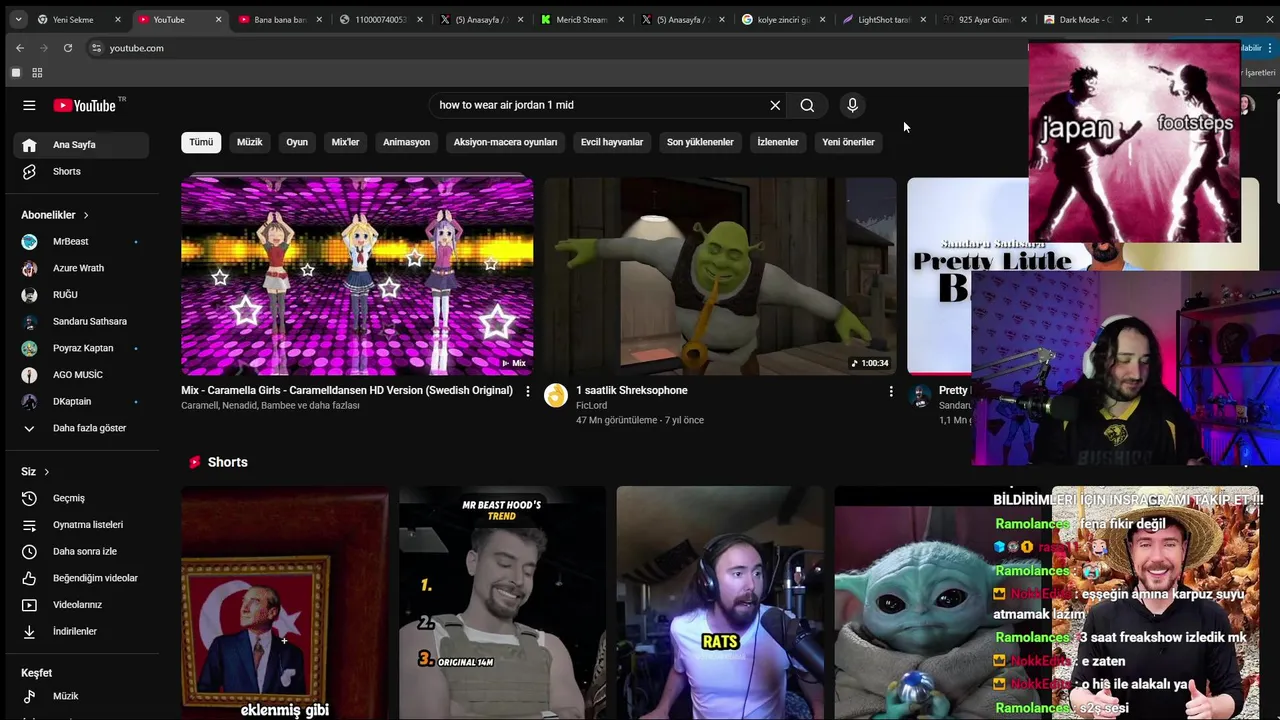The height and width of the screenshot is (720, 1280).
Task: Open the Sandaru Sathsara subscription
Action: tap(81, 321)
